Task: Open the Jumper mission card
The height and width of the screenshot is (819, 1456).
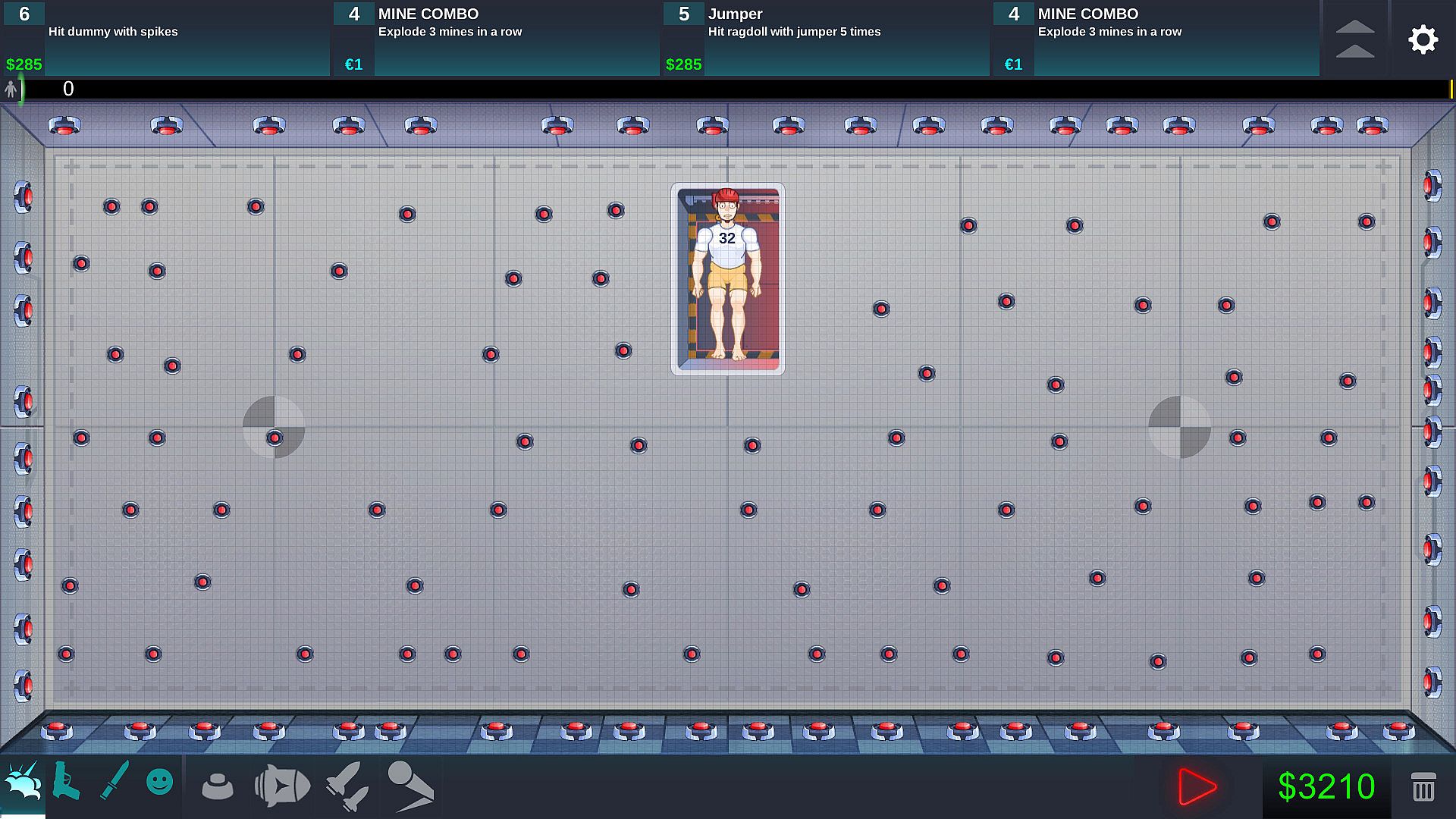Action: point(824,39)
